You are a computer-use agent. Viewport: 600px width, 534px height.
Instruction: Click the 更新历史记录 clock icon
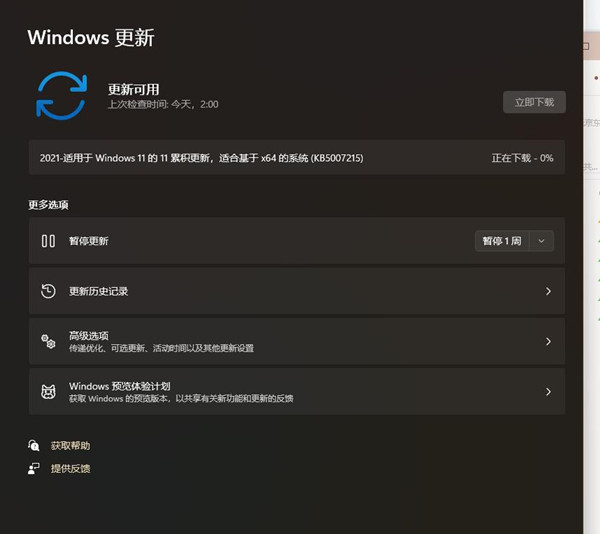pyautogui.click(x=48, y=291)
